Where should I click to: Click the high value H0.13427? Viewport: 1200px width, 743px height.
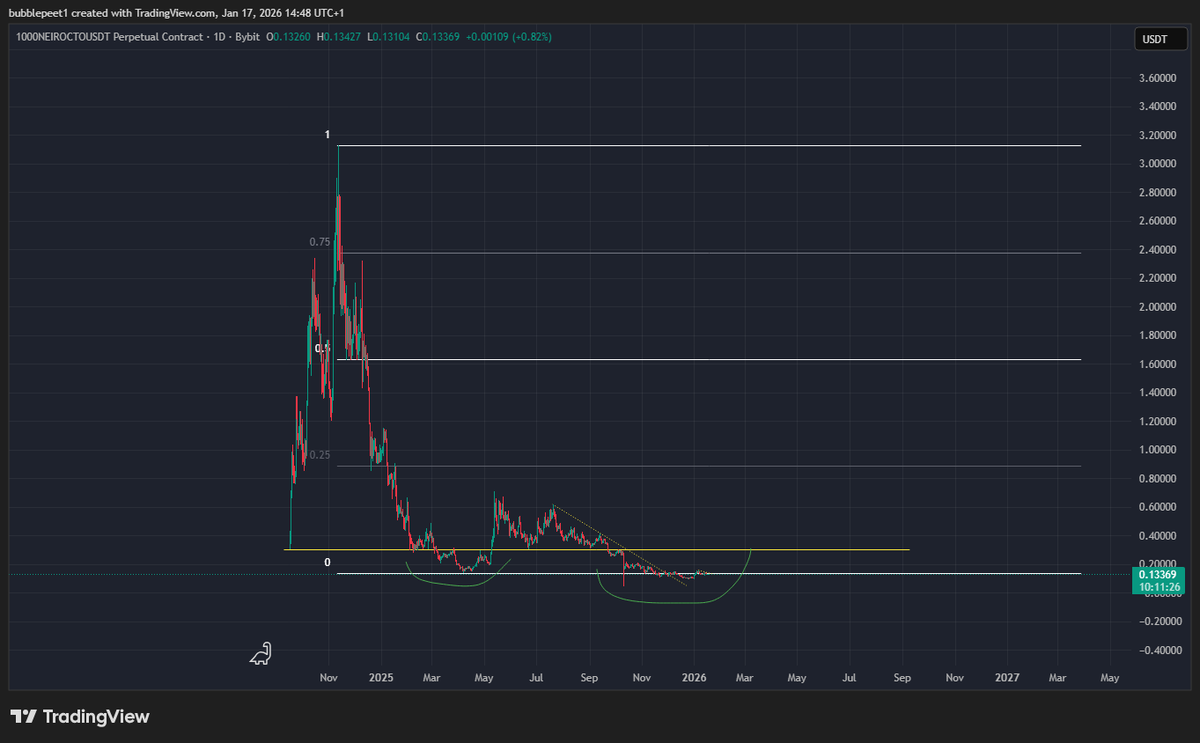(340, 36)
